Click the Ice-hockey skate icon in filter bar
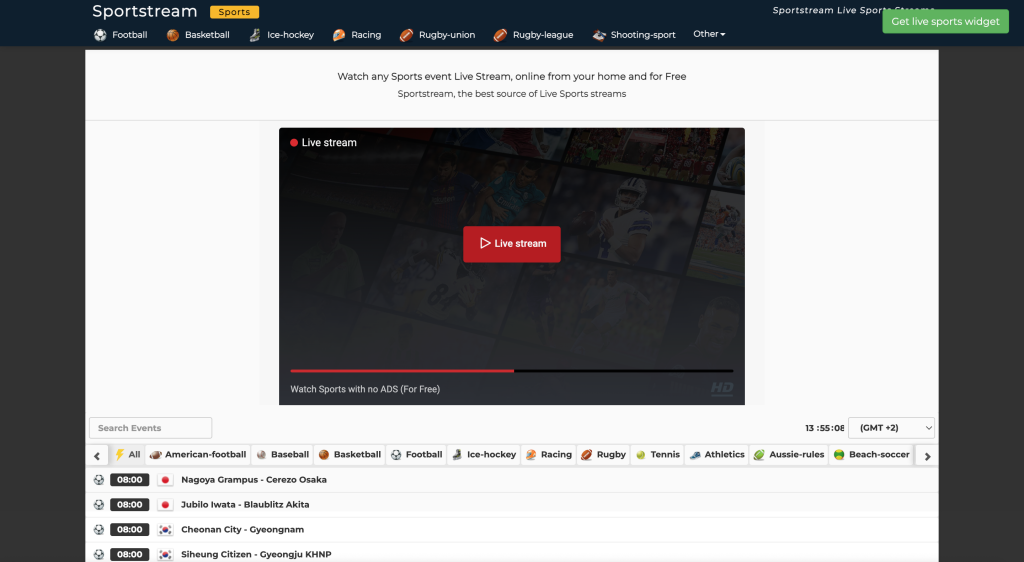Image resolution: width=1024 pixels, height=562 pixels. (457, 455)
